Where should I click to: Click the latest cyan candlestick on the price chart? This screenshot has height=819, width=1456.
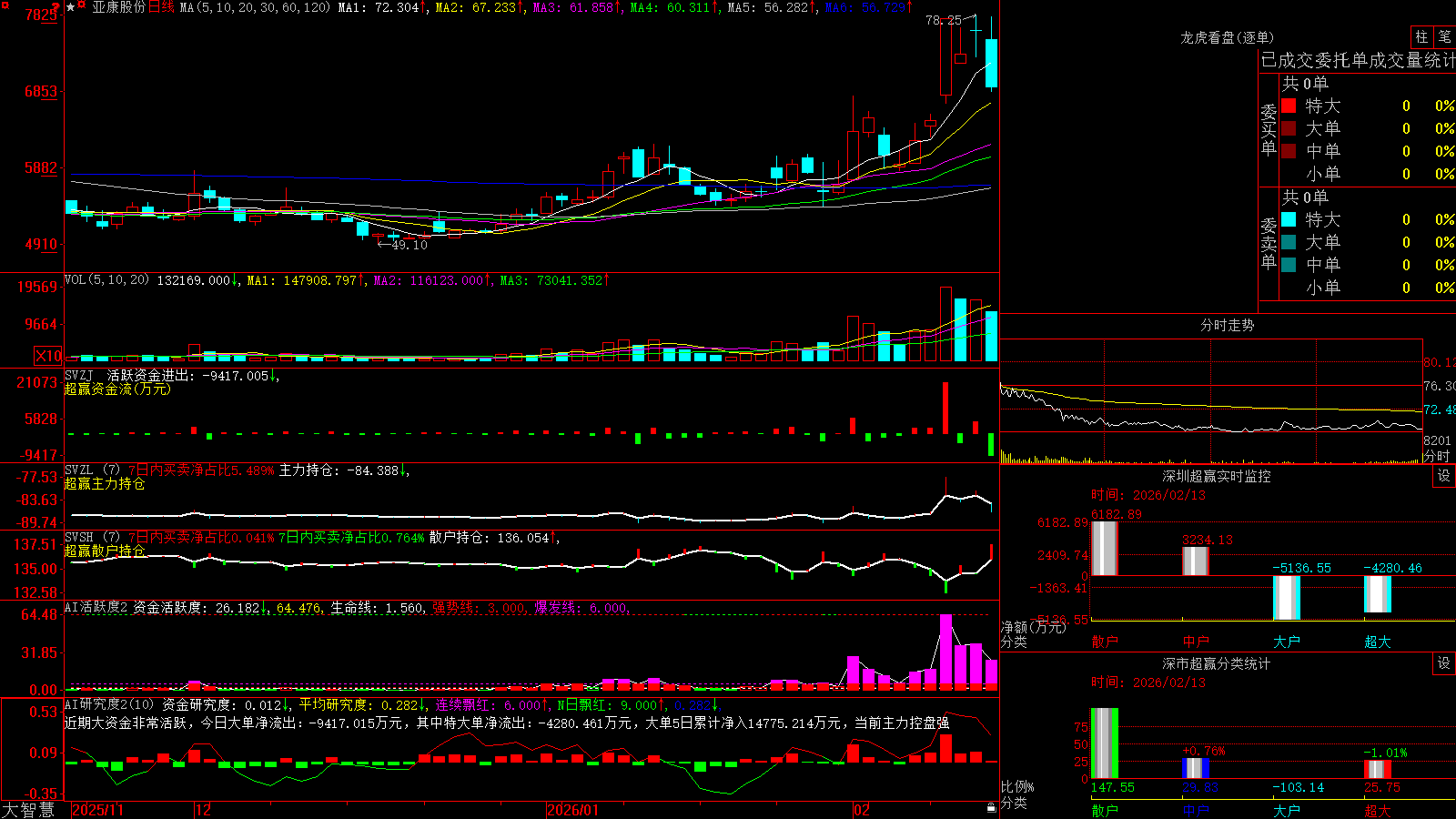pos(991,63)
